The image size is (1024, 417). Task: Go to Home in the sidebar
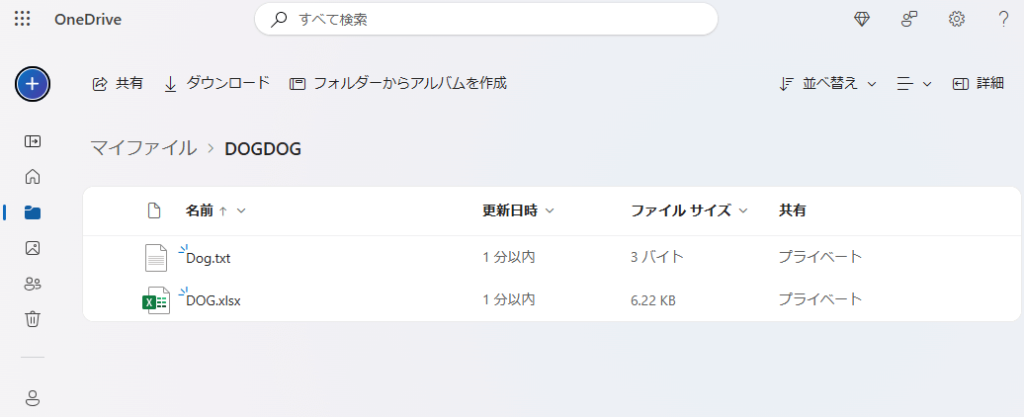coord(32,177)
